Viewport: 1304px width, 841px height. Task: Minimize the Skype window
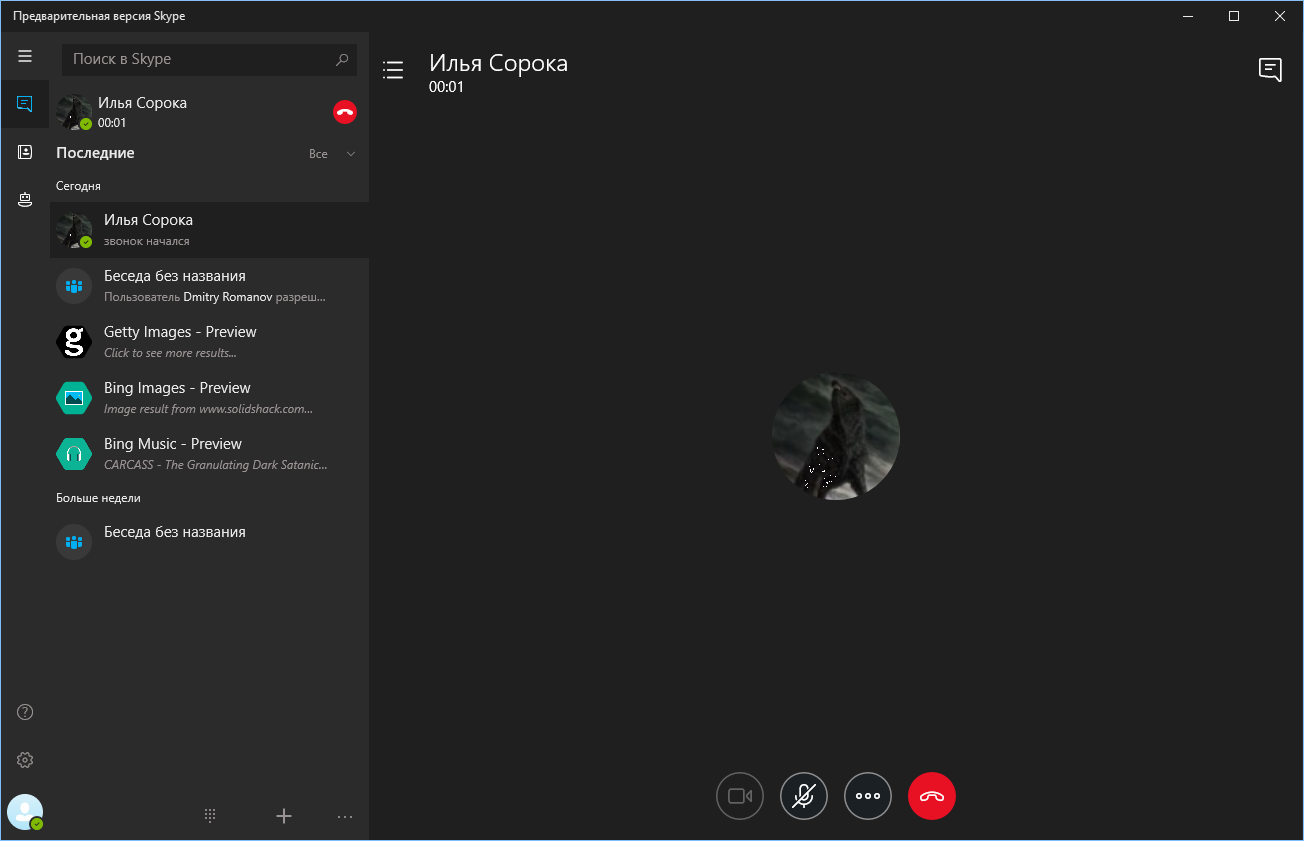click(1188, 16)
